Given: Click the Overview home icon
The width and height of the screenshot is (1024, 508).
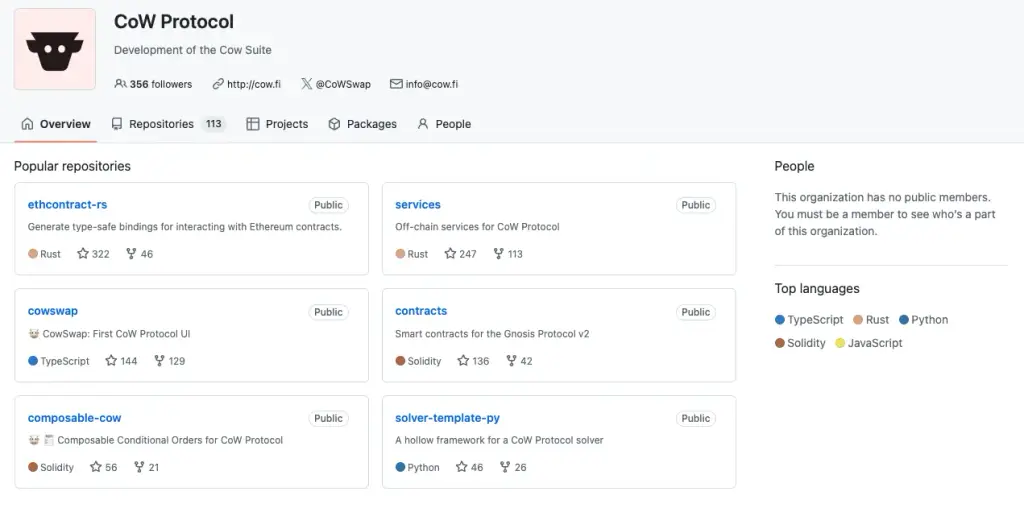Looking at the screenshot, I should [x=27, y=123].
